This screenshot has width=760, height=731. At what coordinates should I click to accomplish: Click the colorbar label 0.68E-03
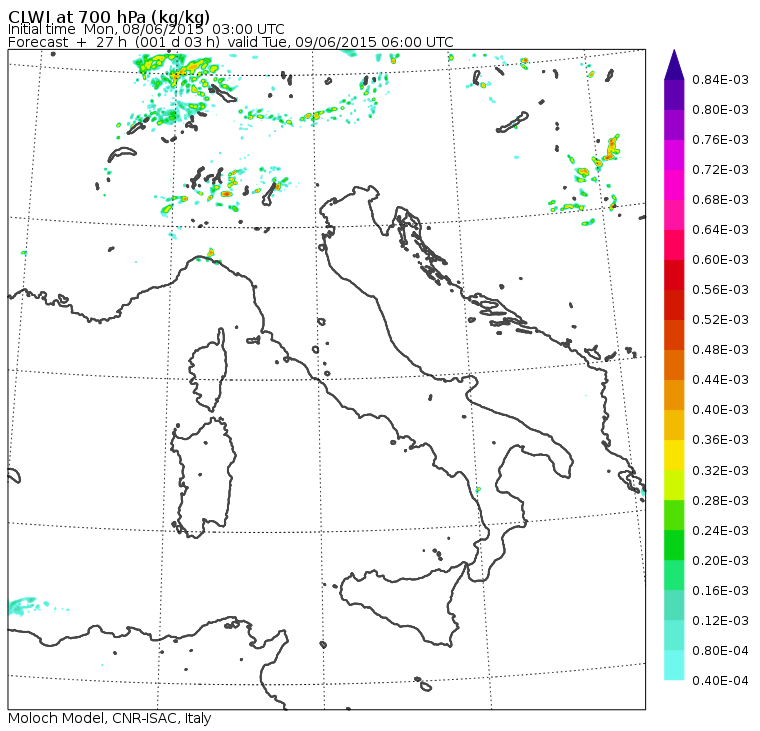720,200
